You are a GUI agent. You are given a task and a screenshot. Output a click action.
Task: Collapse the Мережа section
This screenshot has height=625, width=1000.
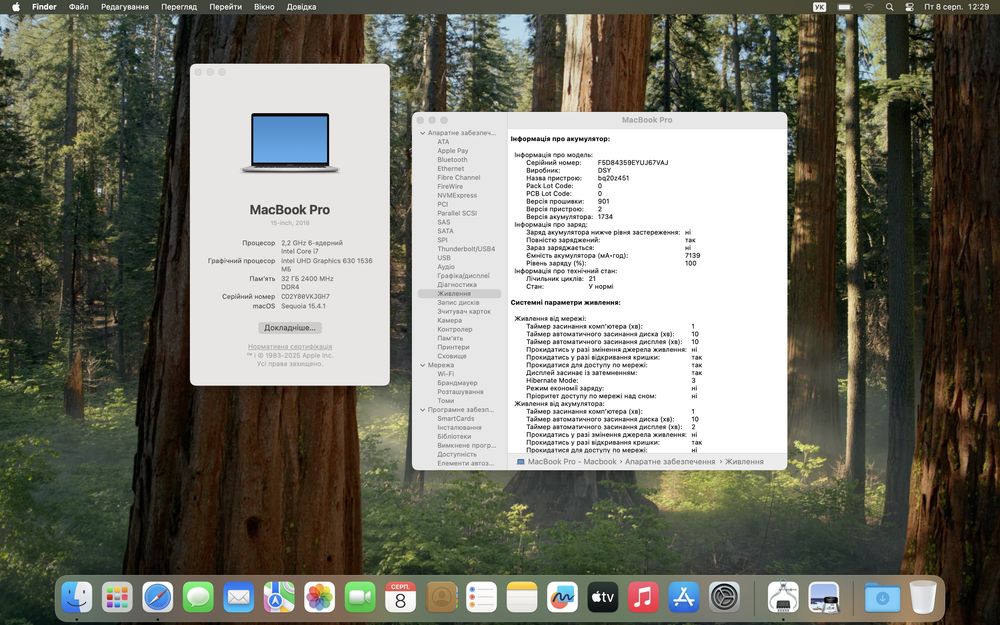422,365
